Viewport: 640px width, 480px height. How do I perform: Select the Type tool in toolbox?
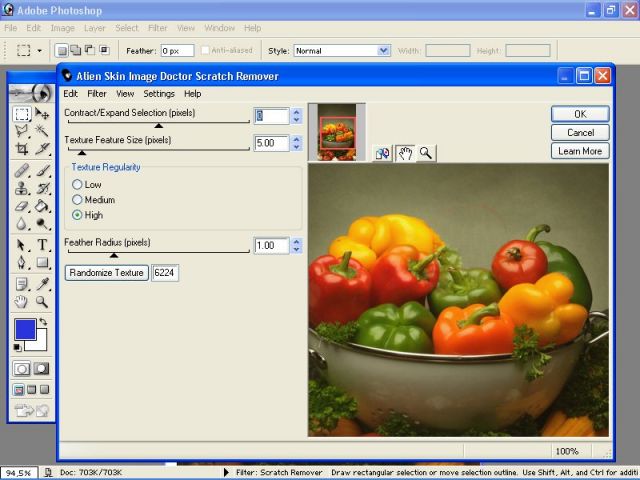pos(43,245)
